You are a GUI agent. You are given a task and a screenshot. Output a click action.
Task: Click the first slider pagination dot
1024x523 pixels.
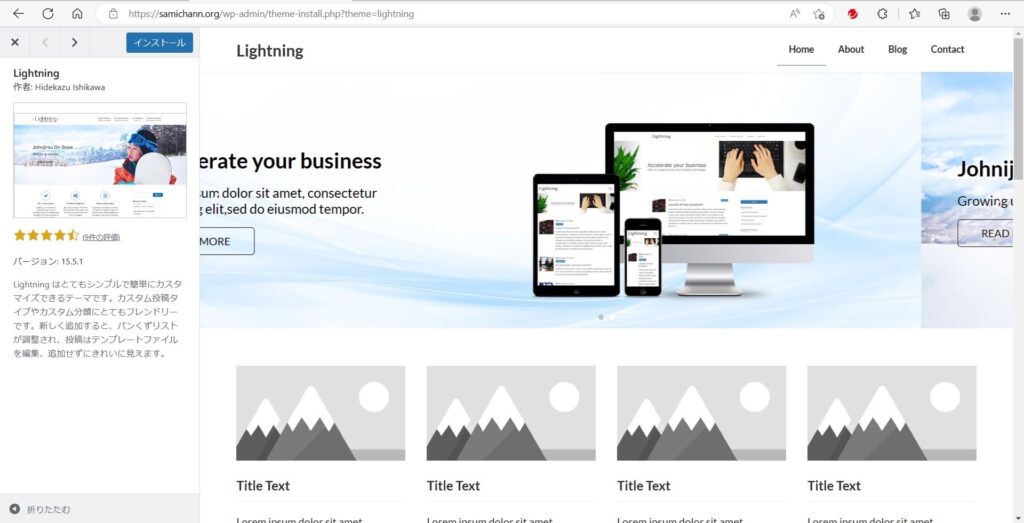coord(601,317)
